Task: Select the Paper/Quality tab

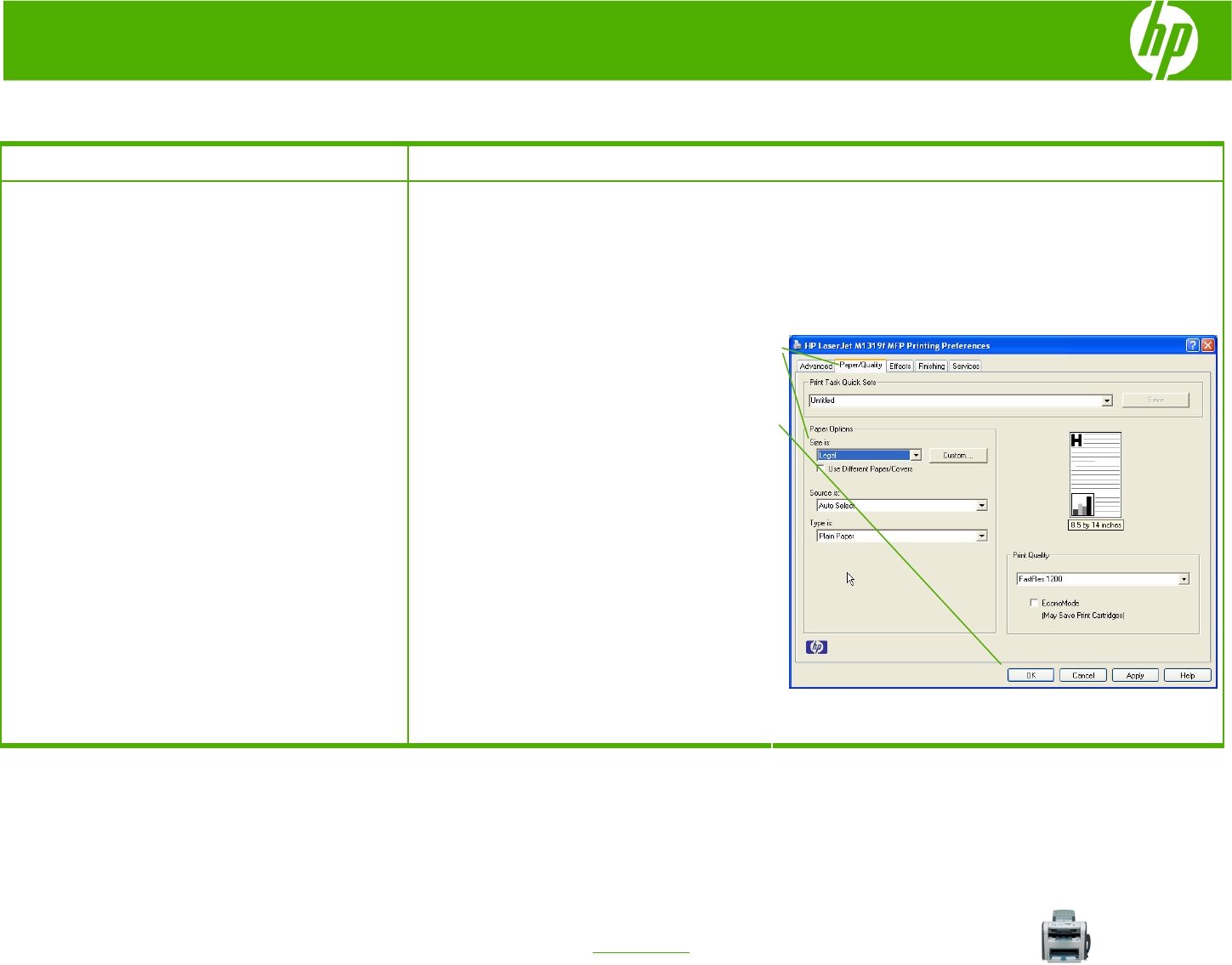Action: (x=860, y=365)
